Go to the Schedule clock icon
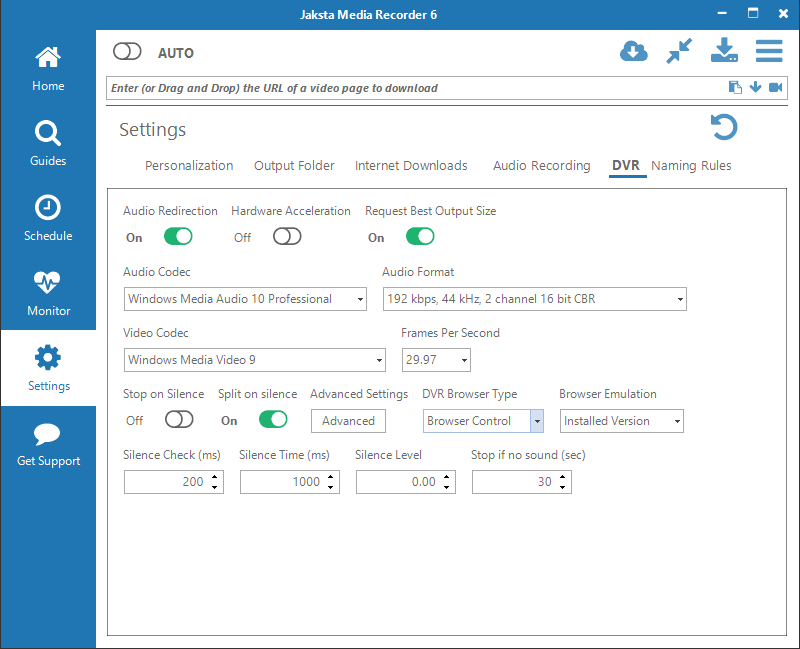 point(48,208)
